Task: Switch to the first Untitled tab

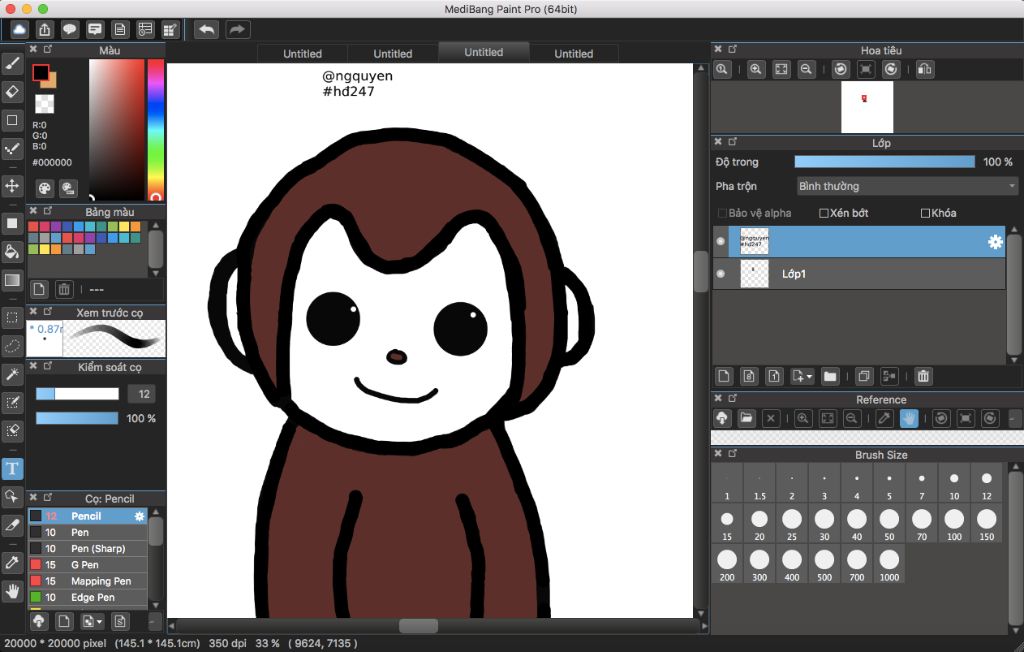Action: (x=302, y=54)
